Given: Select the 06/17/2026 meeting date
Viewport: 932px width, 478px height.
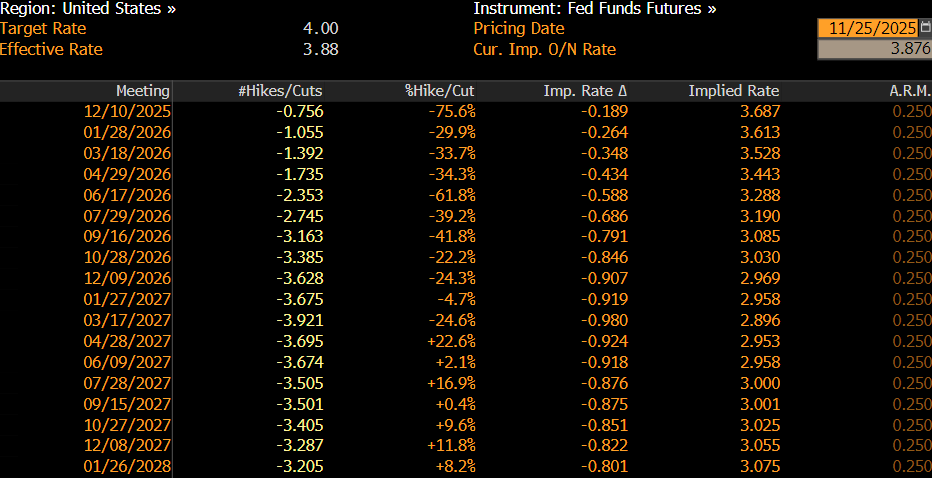Looking at the screenshot, I should pos(127,195).
